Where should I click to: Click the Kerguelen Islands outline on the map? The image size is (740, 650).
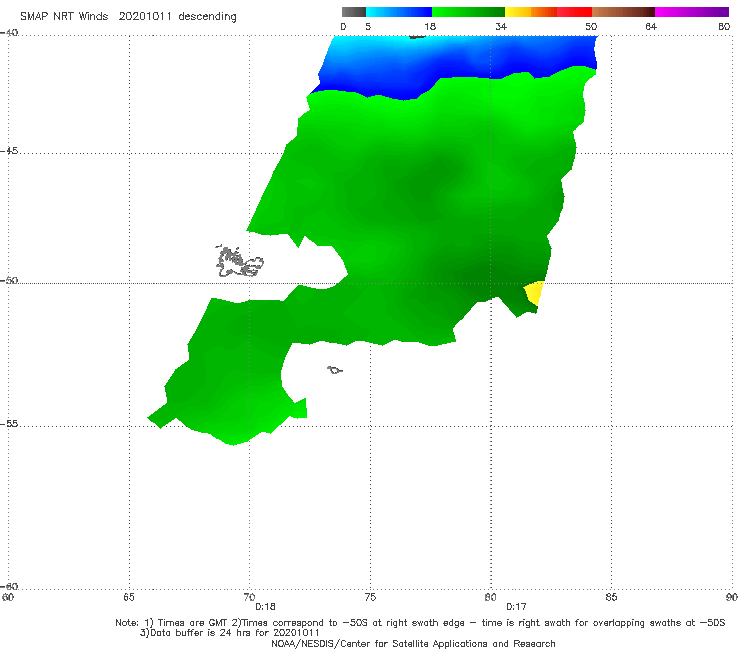[240, 262]
